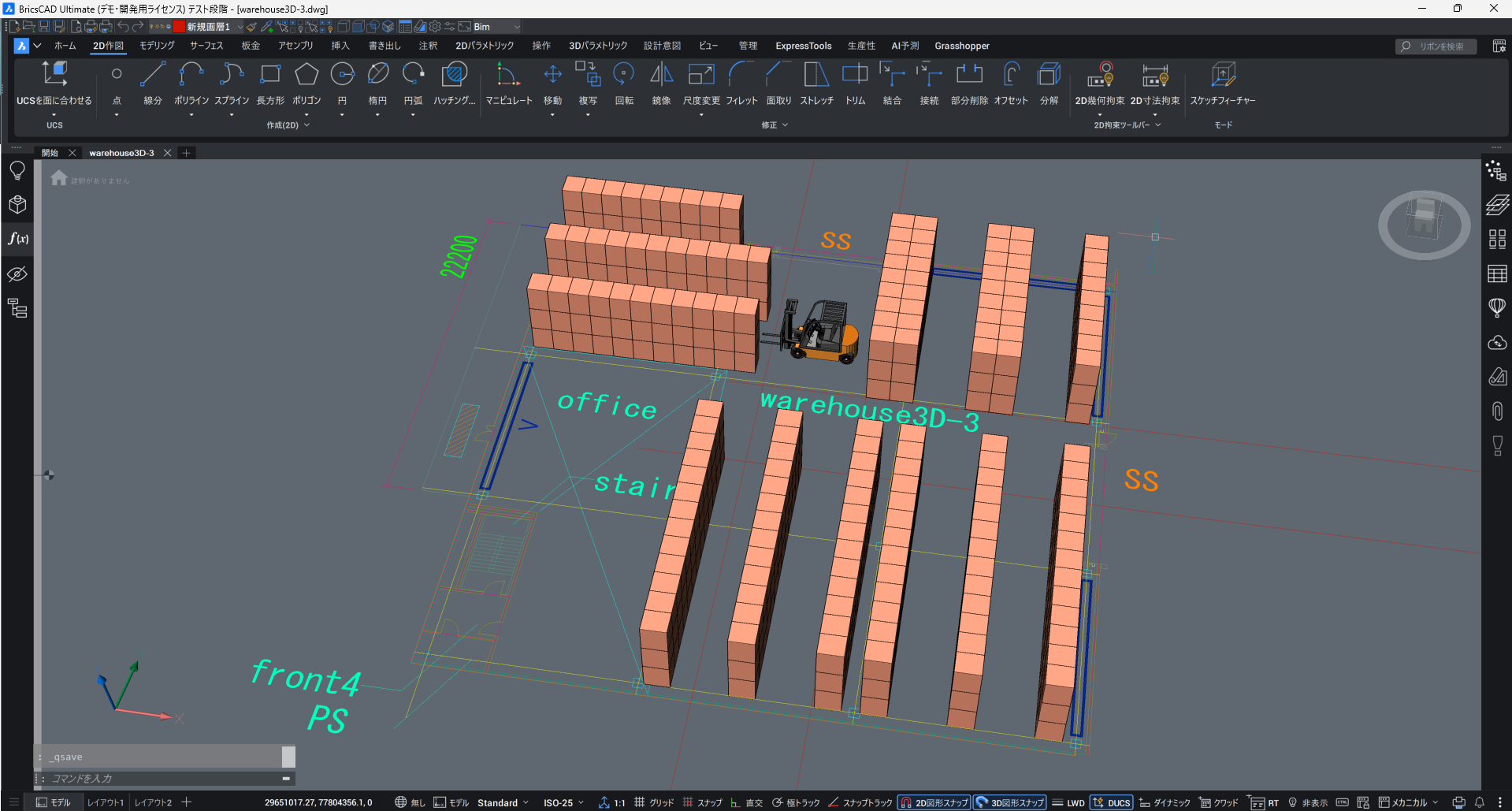Toggle 3D図形スナップ in status bar
This screenshot has height=811, width=1512.
pos(1010,802)
